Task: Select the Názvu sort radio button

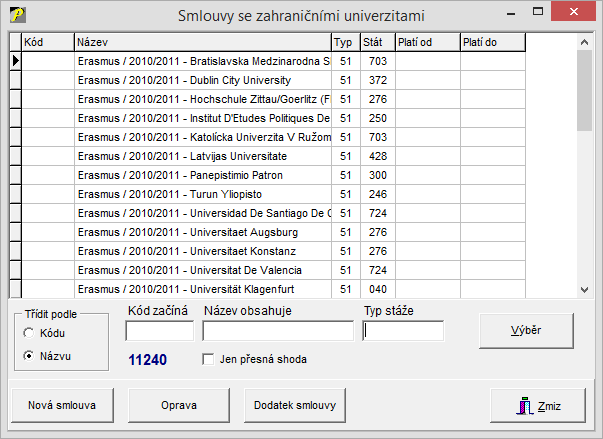Action: tap(28, 355)
